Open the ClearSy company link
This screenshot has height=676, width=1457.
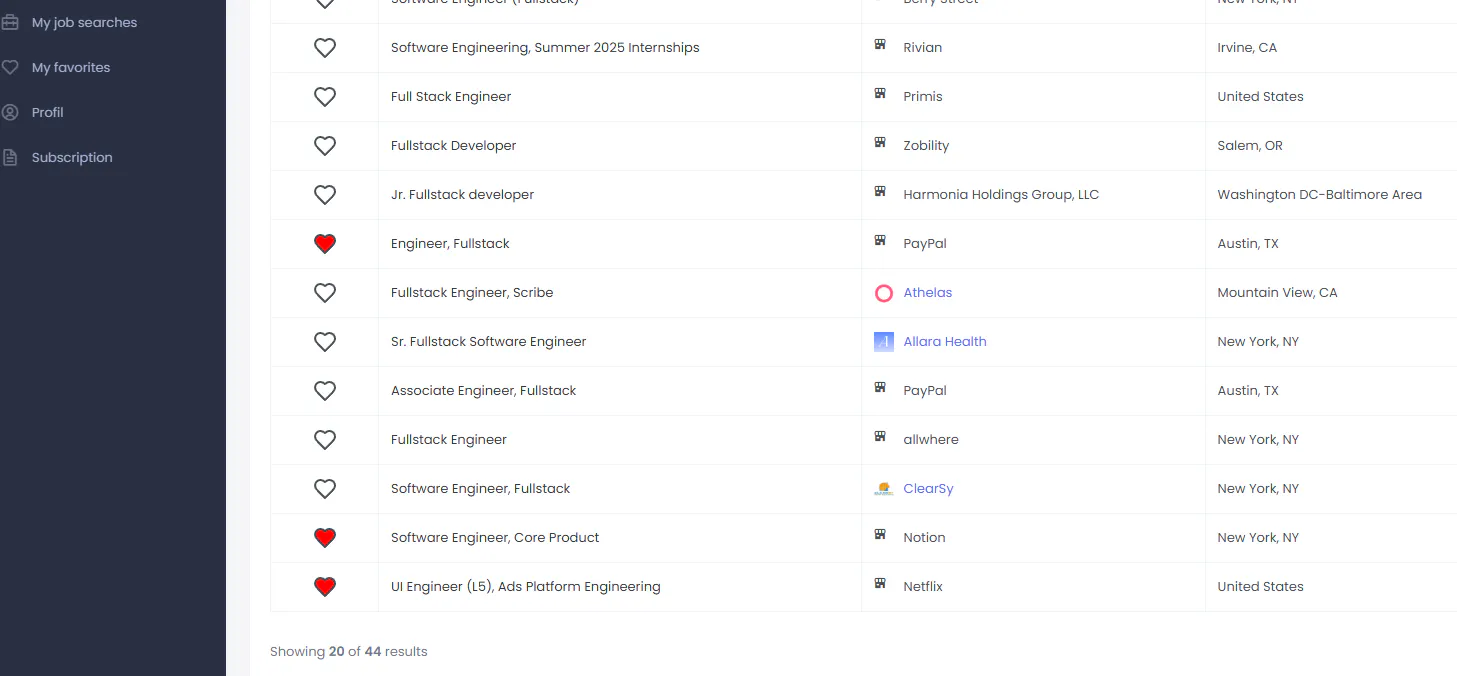tap(929, 488)
